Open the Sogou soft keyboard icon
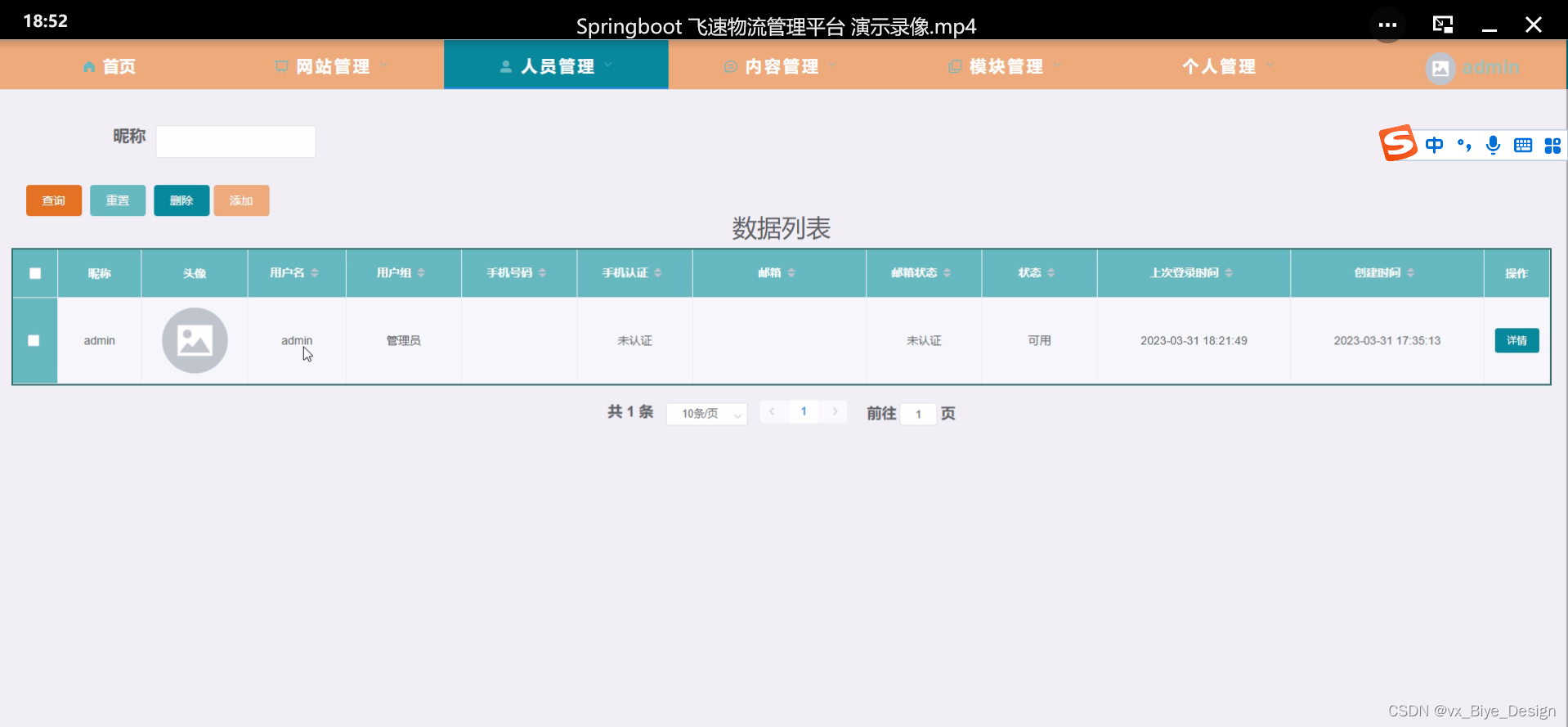1568x727 pixels. pos(1523,146)
